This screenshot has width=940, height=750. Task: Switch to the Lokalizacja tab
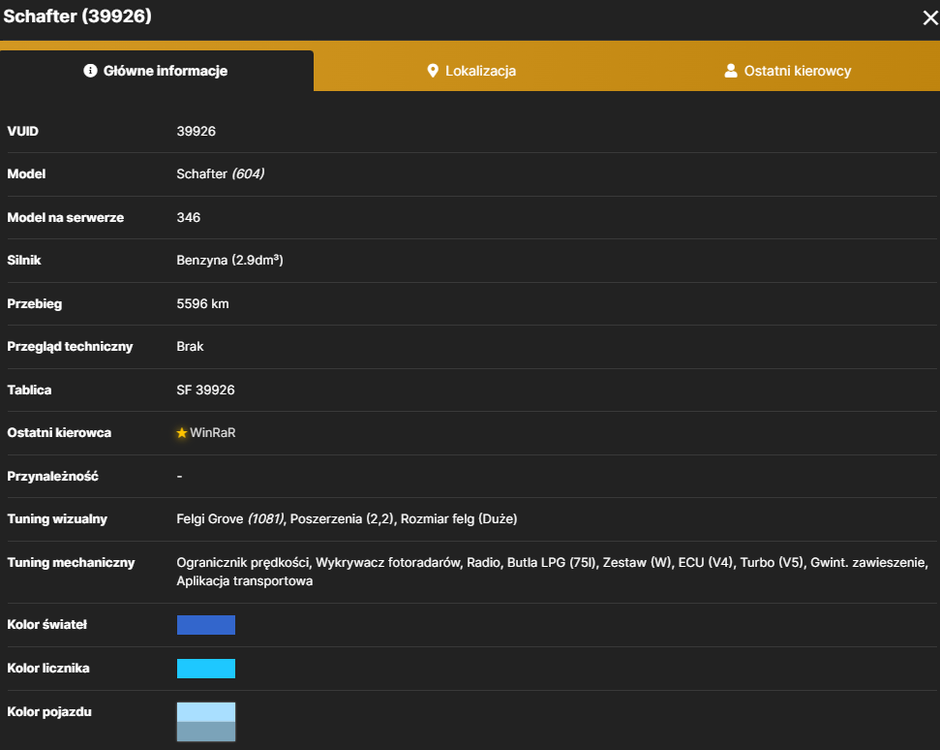pos(471,71)
